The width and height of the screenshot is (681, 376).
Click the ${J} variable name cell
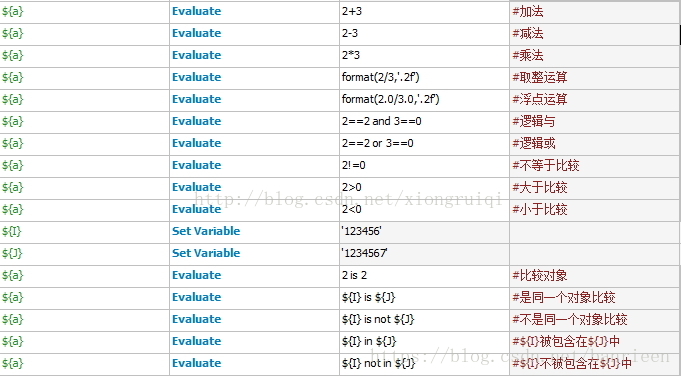(84, 254)
